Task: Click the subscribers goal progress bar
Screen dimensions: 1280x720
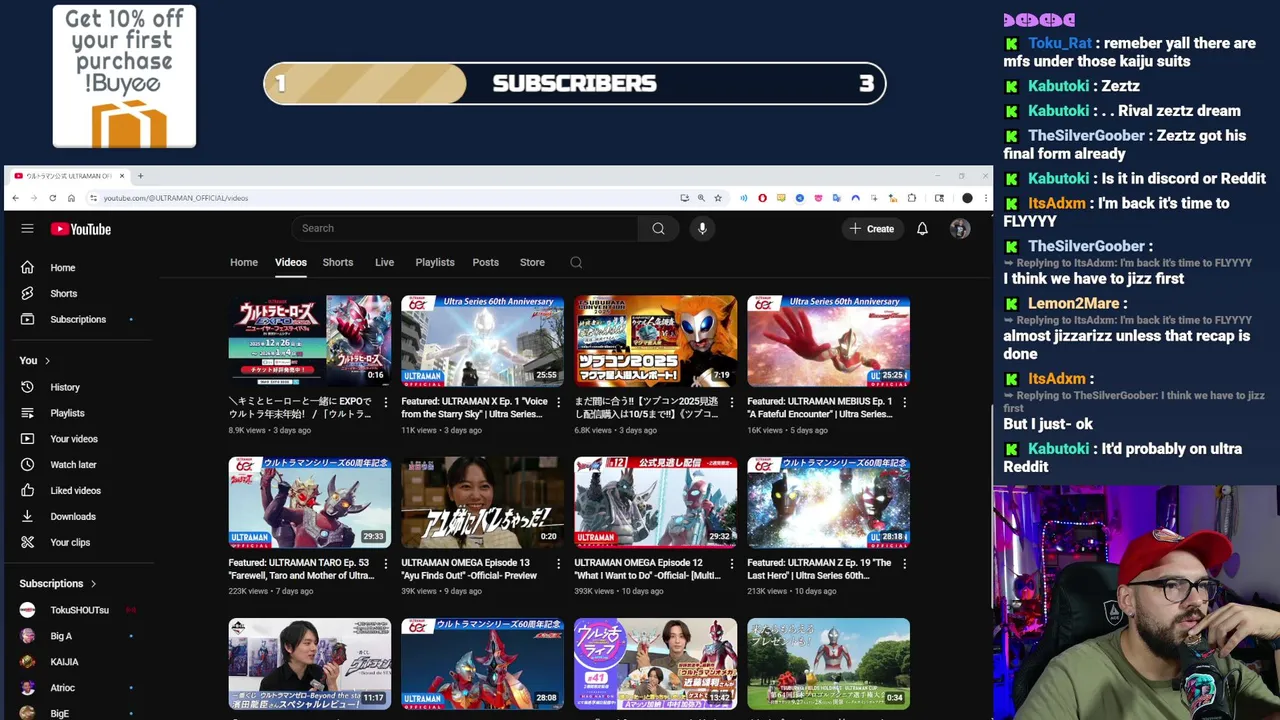Action: [x=575, y=84]
